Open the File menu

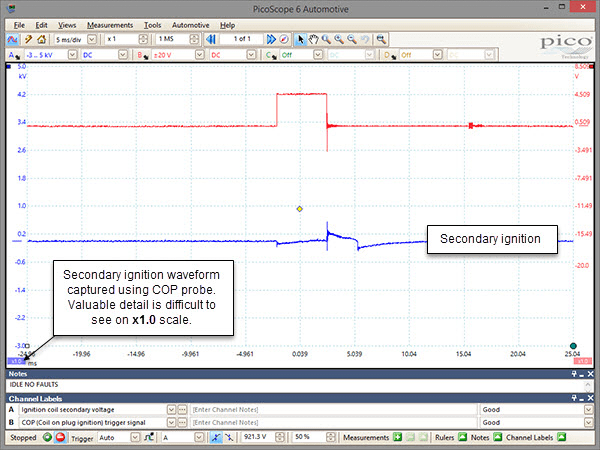coord(19,25)
